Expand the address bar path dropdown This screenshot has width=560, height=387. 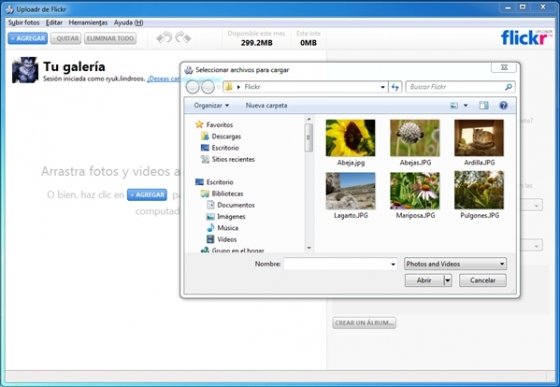(x=382, y=87)
